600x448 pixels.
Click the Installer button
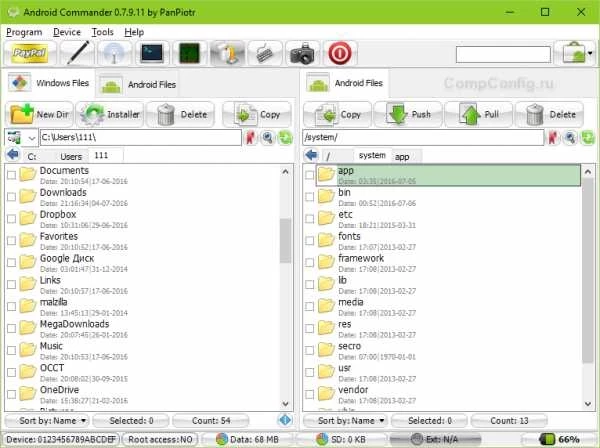(111, 114)
